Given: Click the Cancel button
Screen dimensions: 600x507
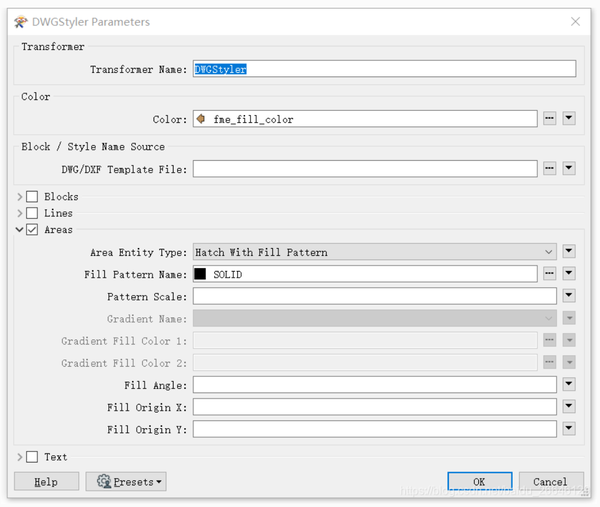Looking at the screenshot, I should [550, 482].
